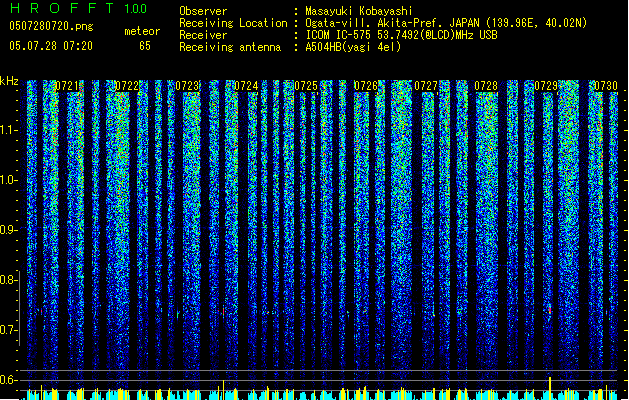The image size is (629, 400).
Task: Click the 0.6 frequency axis label
Action: pos(9,380)
